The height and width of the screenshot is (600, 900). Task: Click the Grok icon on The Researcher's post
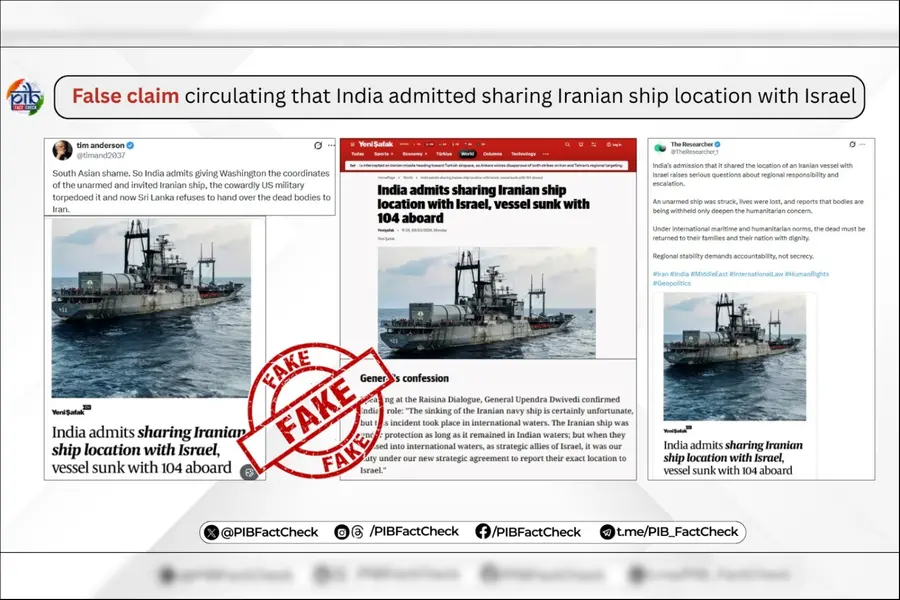pos(852,144)
